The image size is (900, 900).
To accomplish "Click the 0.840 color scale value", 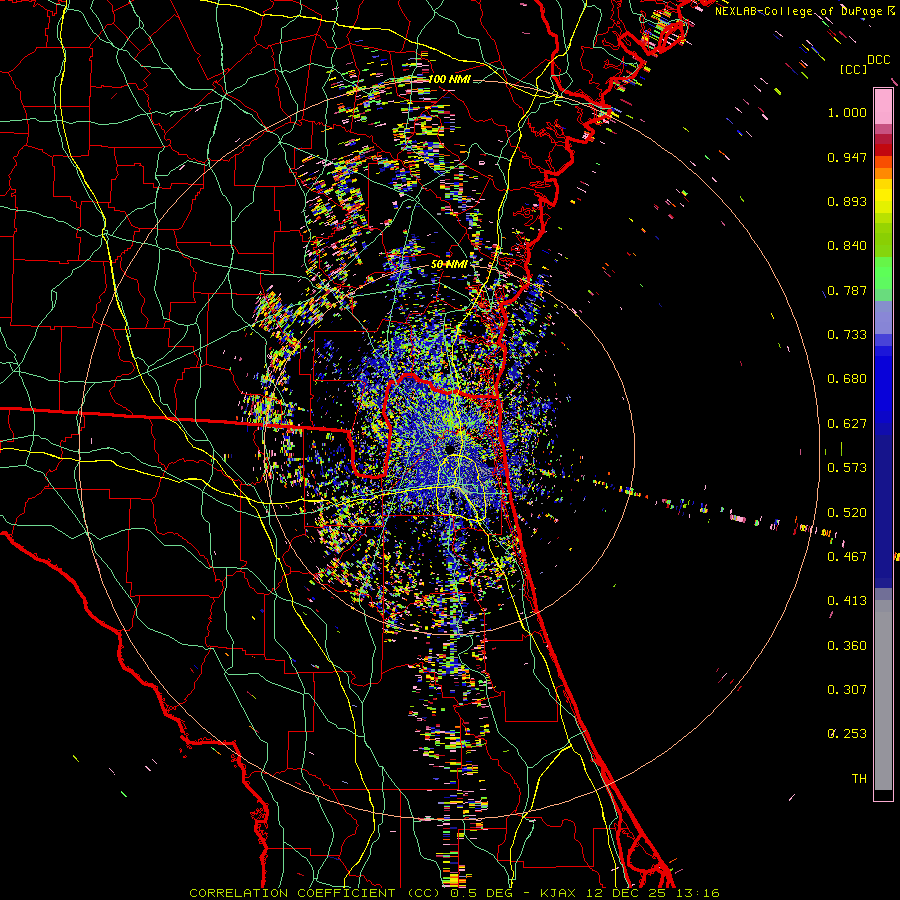I will (847, 246).
